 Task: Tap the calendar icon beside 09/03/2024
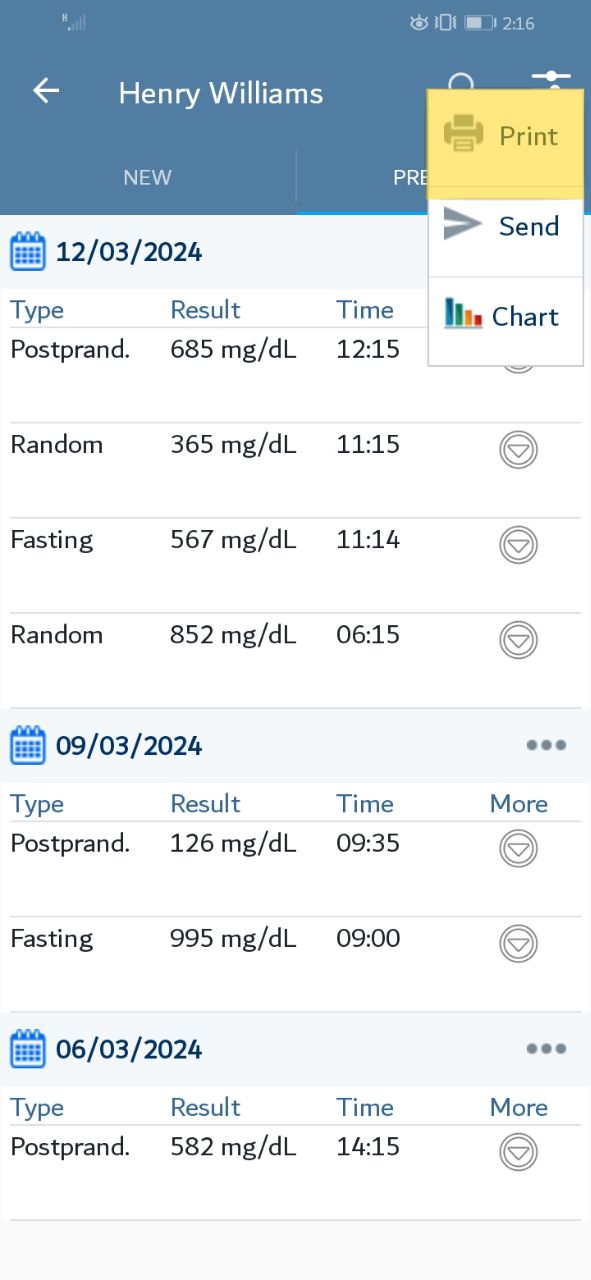28,746
